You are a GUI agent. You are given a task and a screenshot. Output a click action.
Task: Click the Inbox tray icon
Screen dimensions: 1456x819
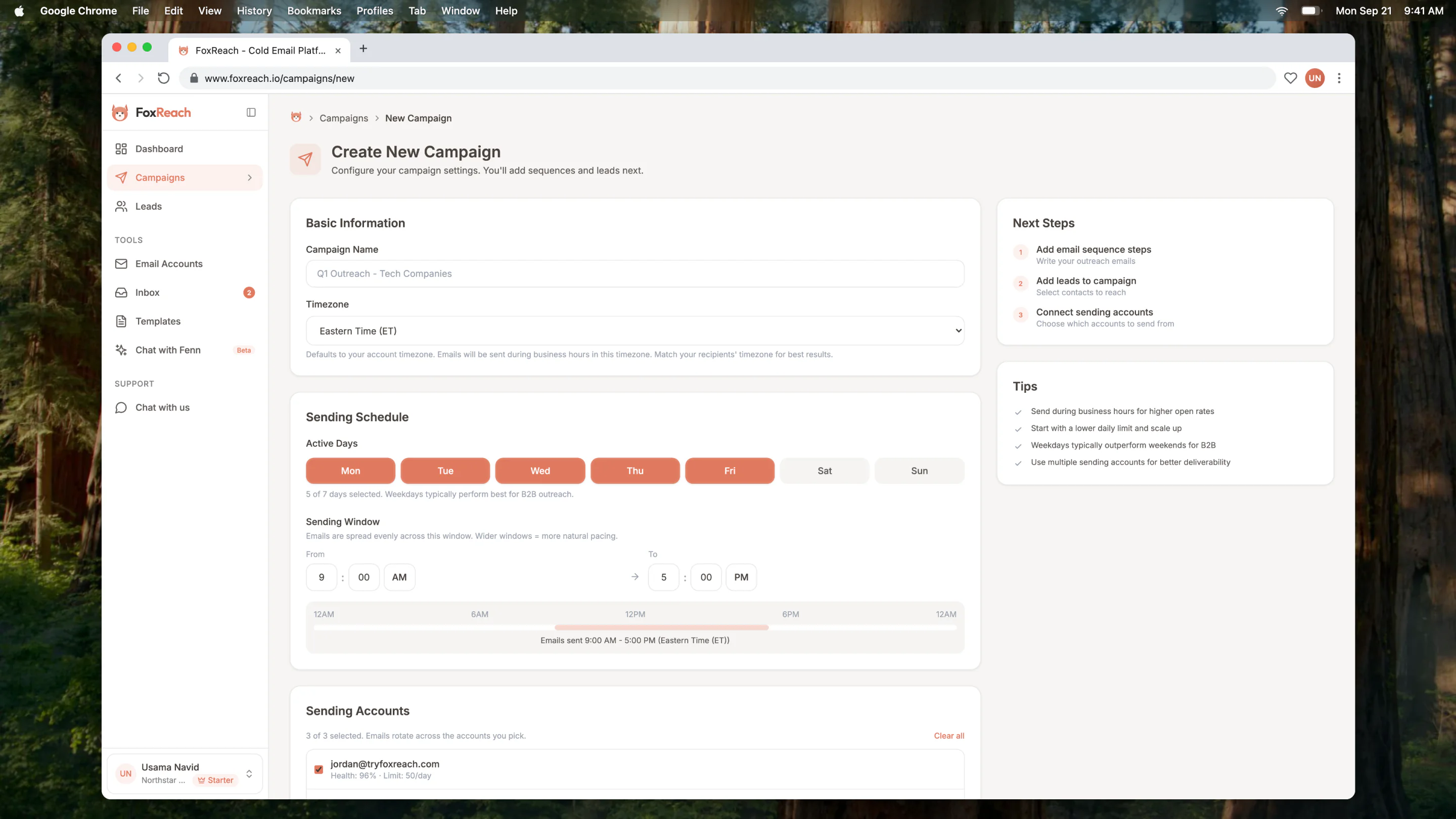pos(121,293)
